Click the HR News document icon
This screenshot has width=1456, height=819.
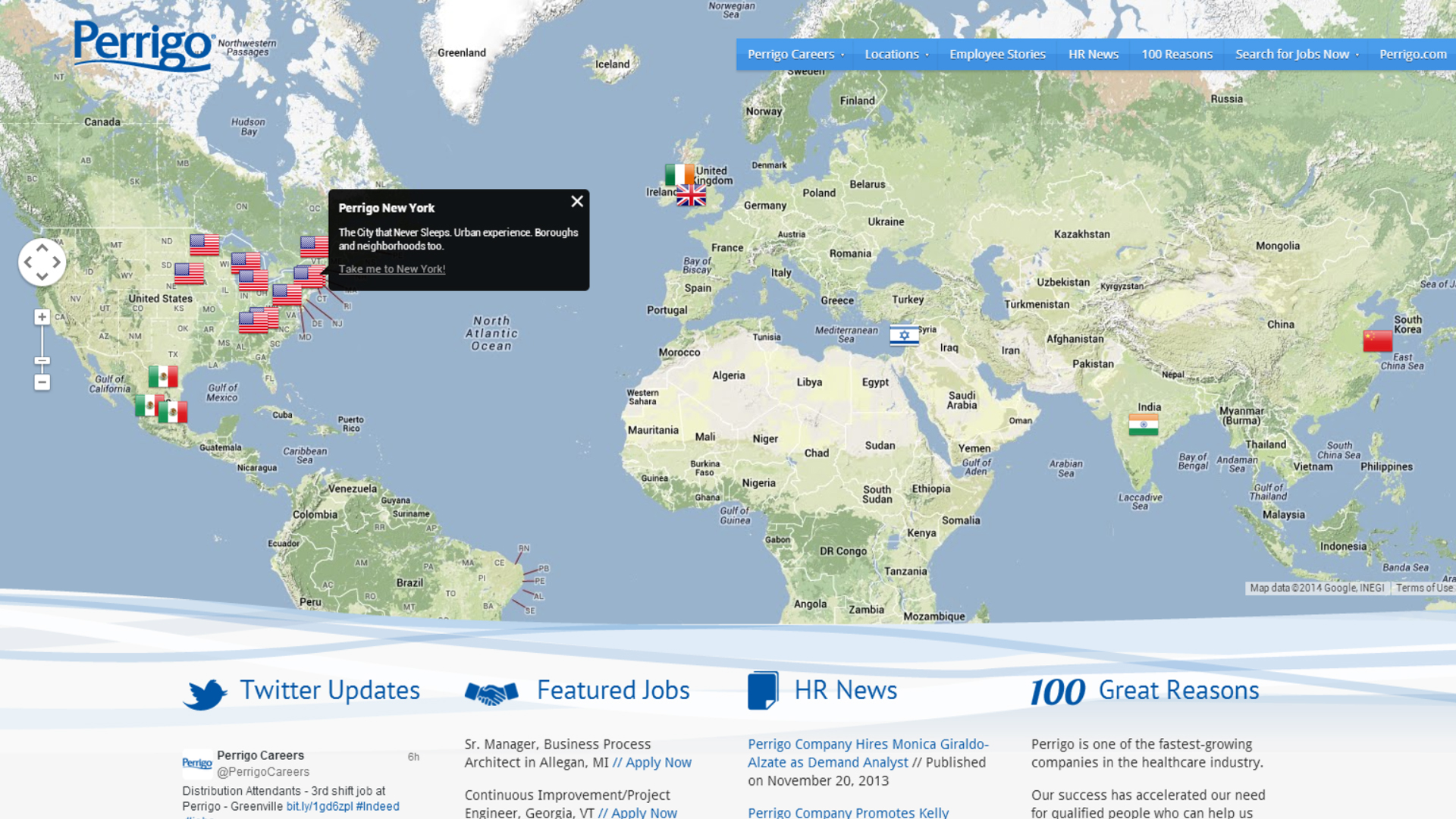click(x=763, y=691)
